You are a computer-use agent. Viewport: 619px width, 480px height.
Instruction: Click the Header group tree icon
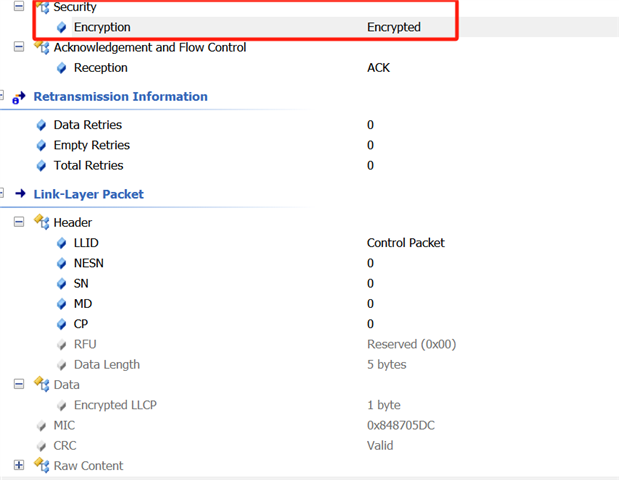click(x=41, y=221)
